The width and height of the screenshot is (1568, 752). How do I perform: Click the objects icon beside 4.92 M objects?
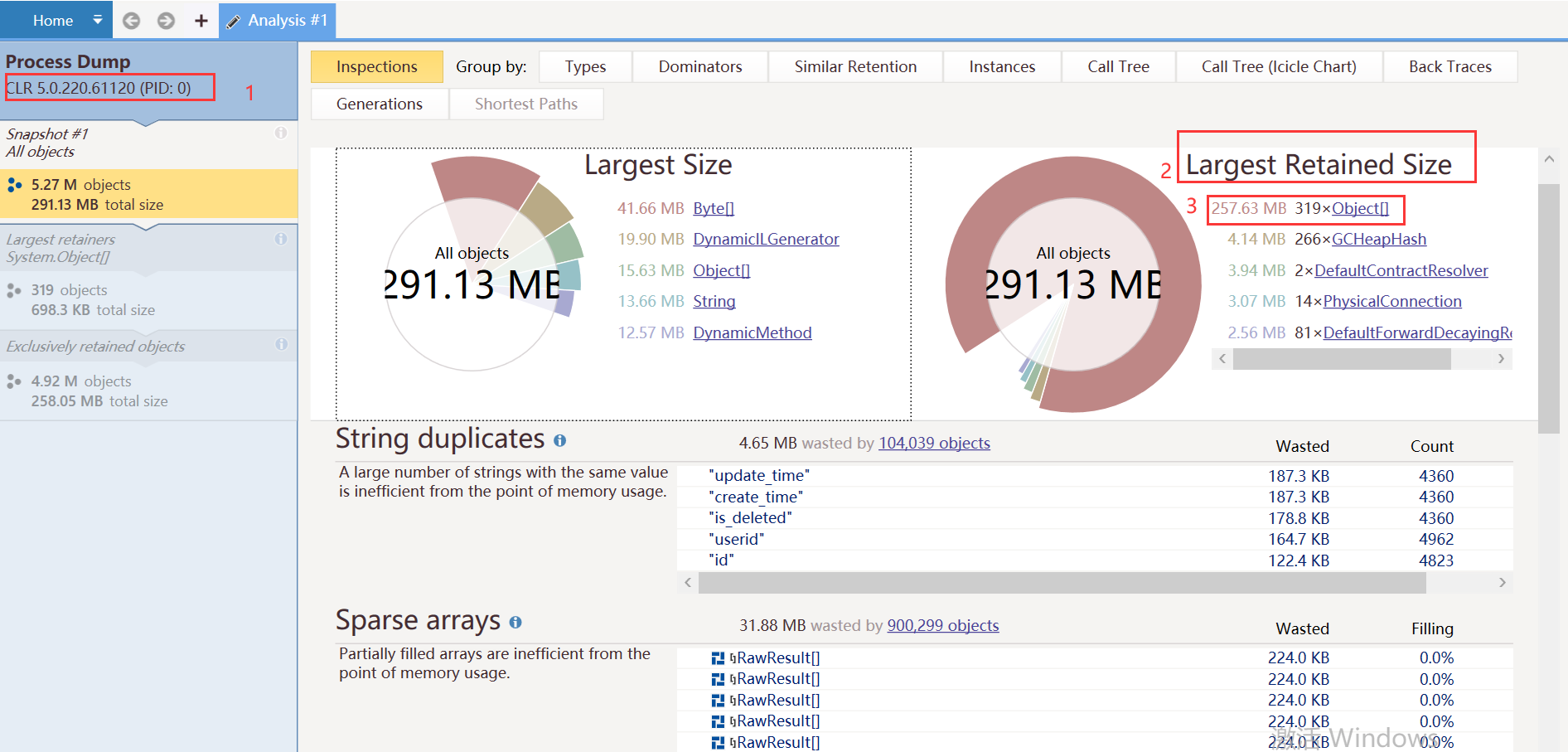click(14, 381)
